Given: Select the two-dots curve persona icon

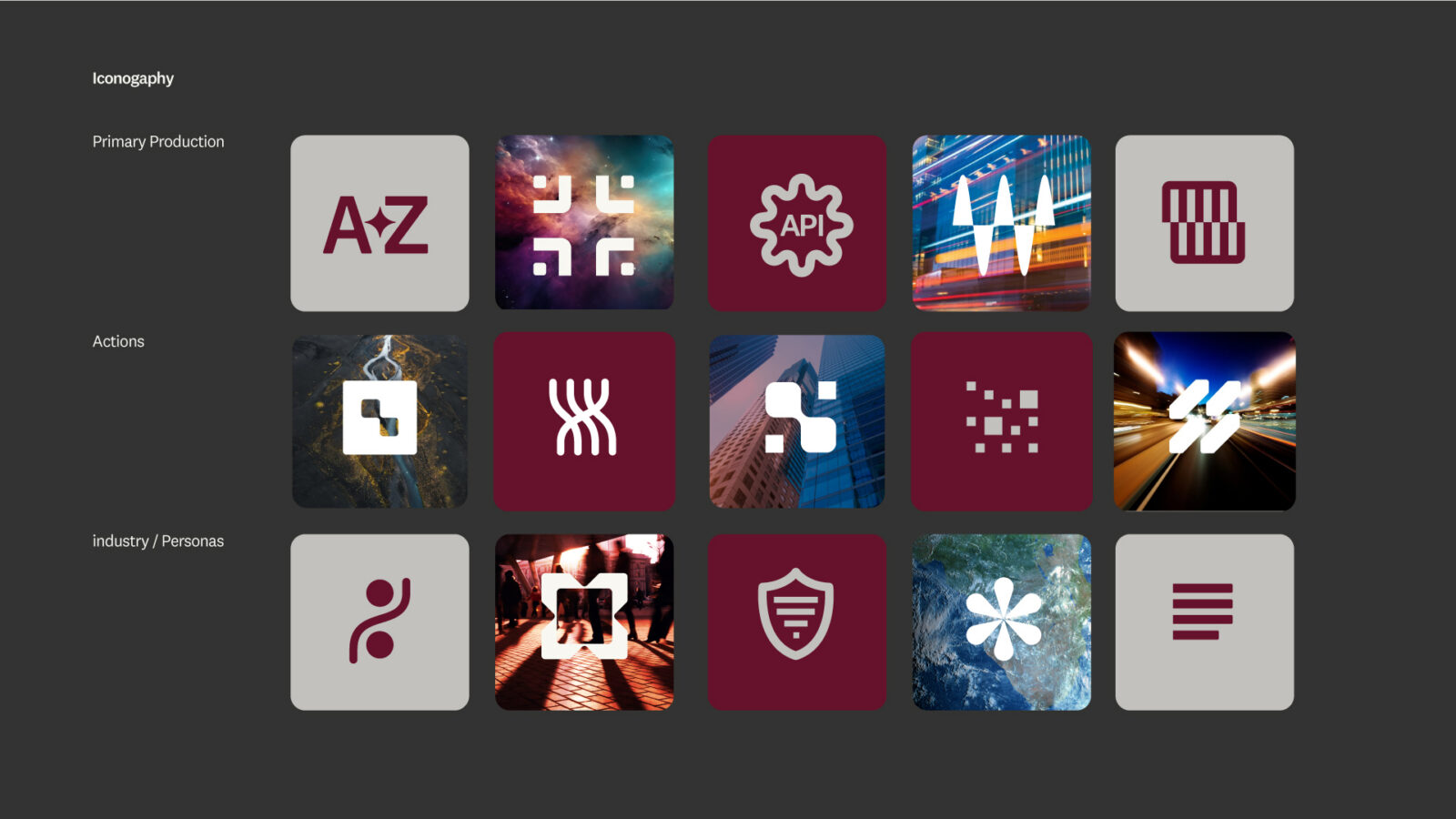Looking at the screenshot, I should point(379,622).
